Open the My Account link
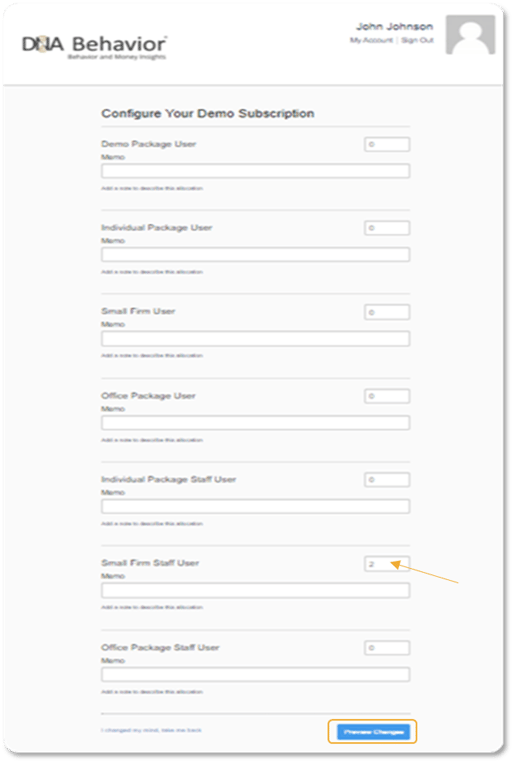The image size is (515, 763). click(371, 40)
